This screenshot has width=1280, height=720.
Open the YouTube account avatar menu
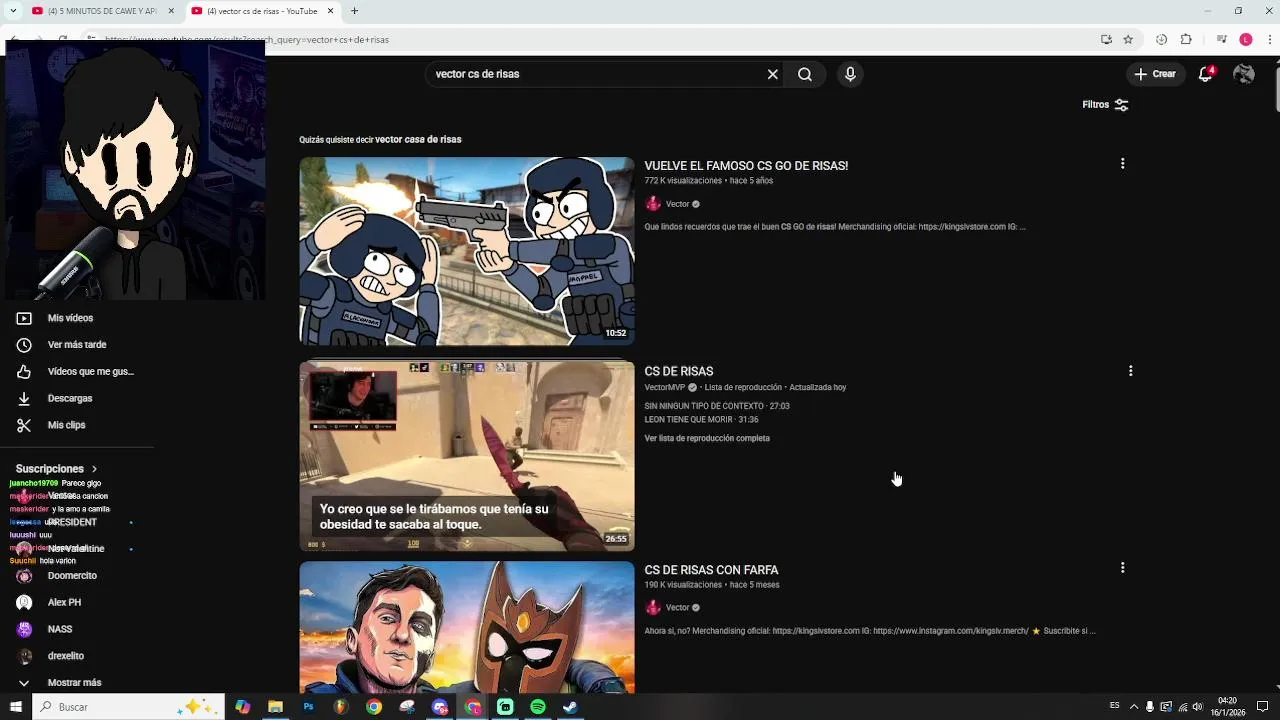[x=1244, y=74]
